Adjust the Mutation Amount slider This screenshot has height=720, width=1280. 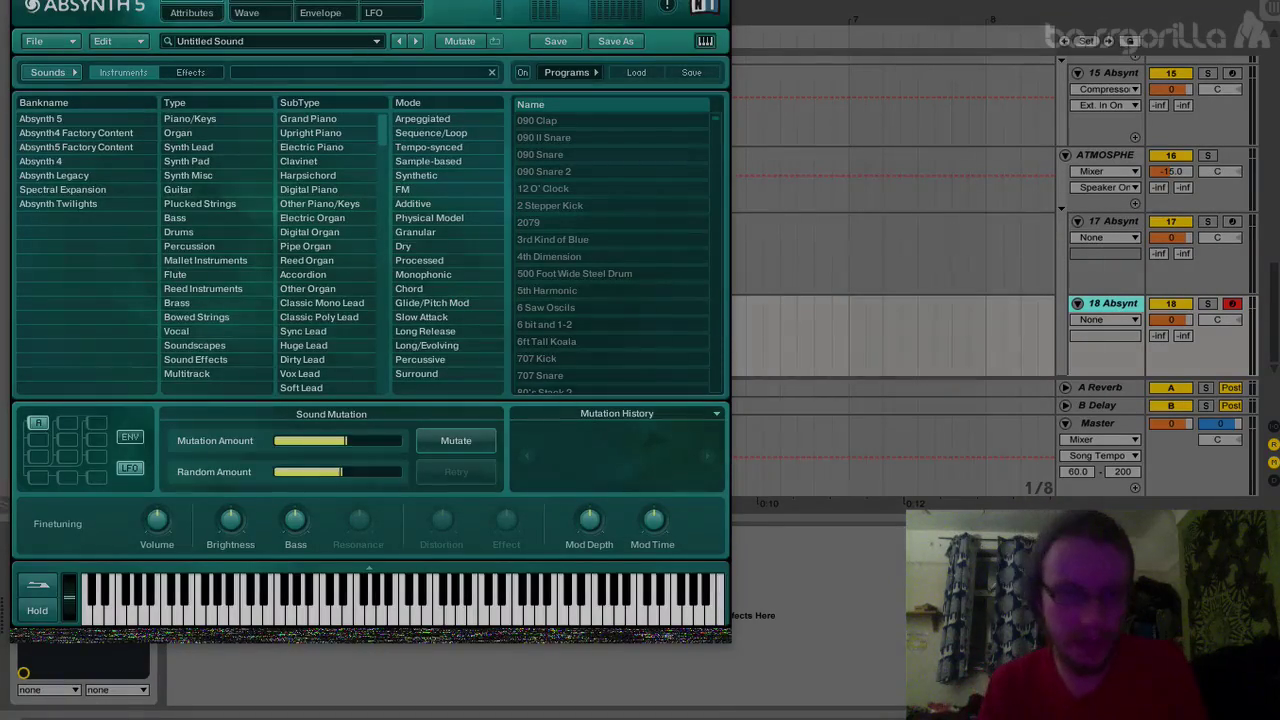click(x=338, y=441)
